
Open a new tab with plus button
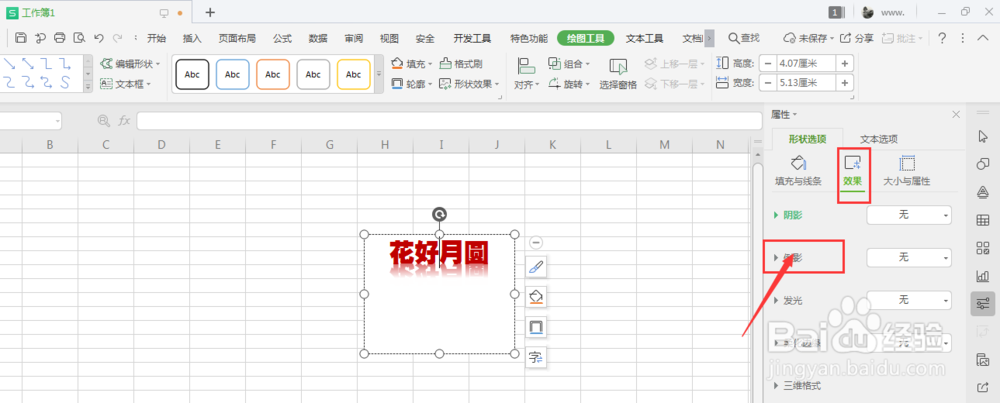210,12
